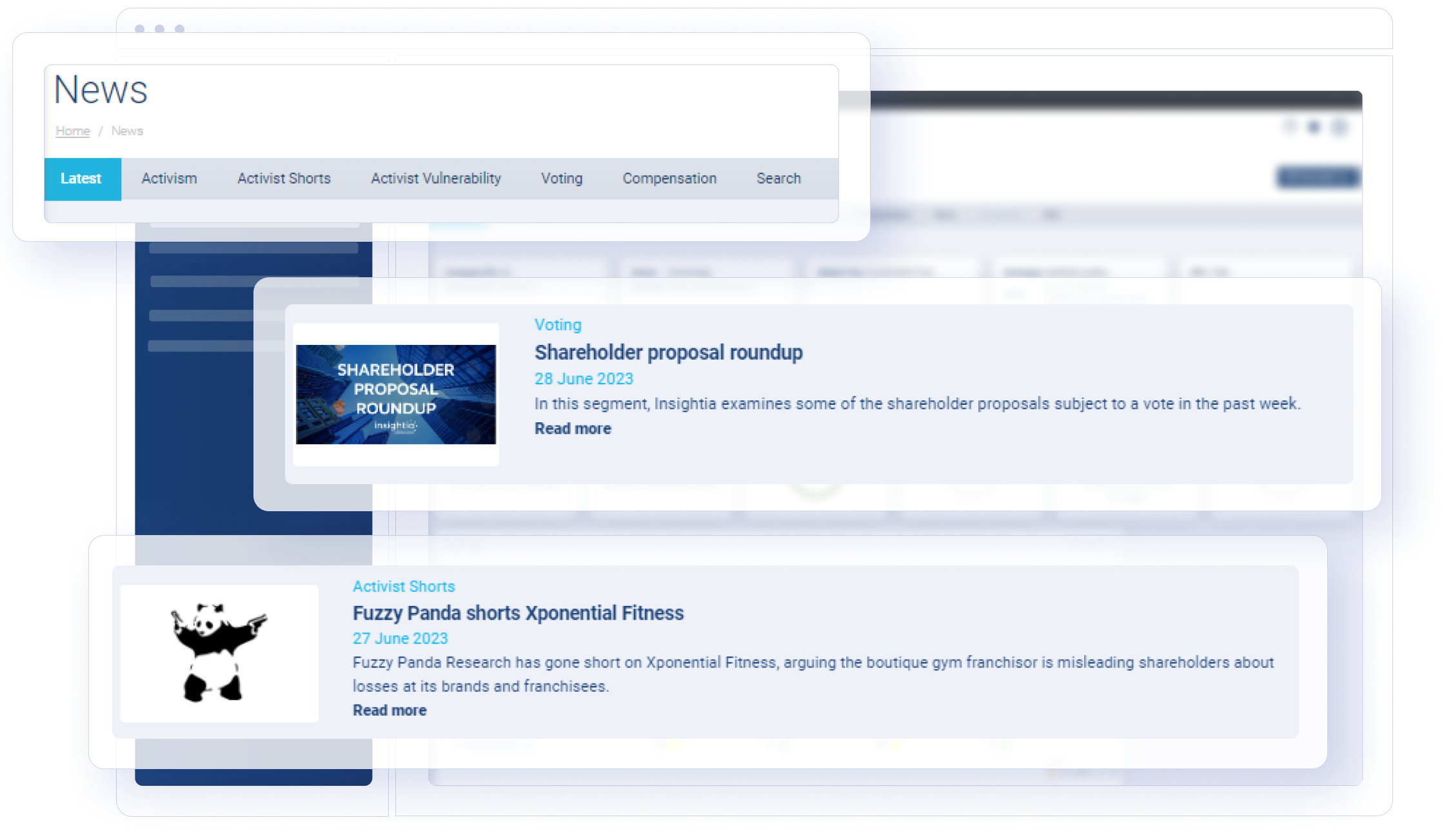Open the Compensation tab
Viewport: 1453px width, 840px height.
pyautogui.click(x=669, y=179)
